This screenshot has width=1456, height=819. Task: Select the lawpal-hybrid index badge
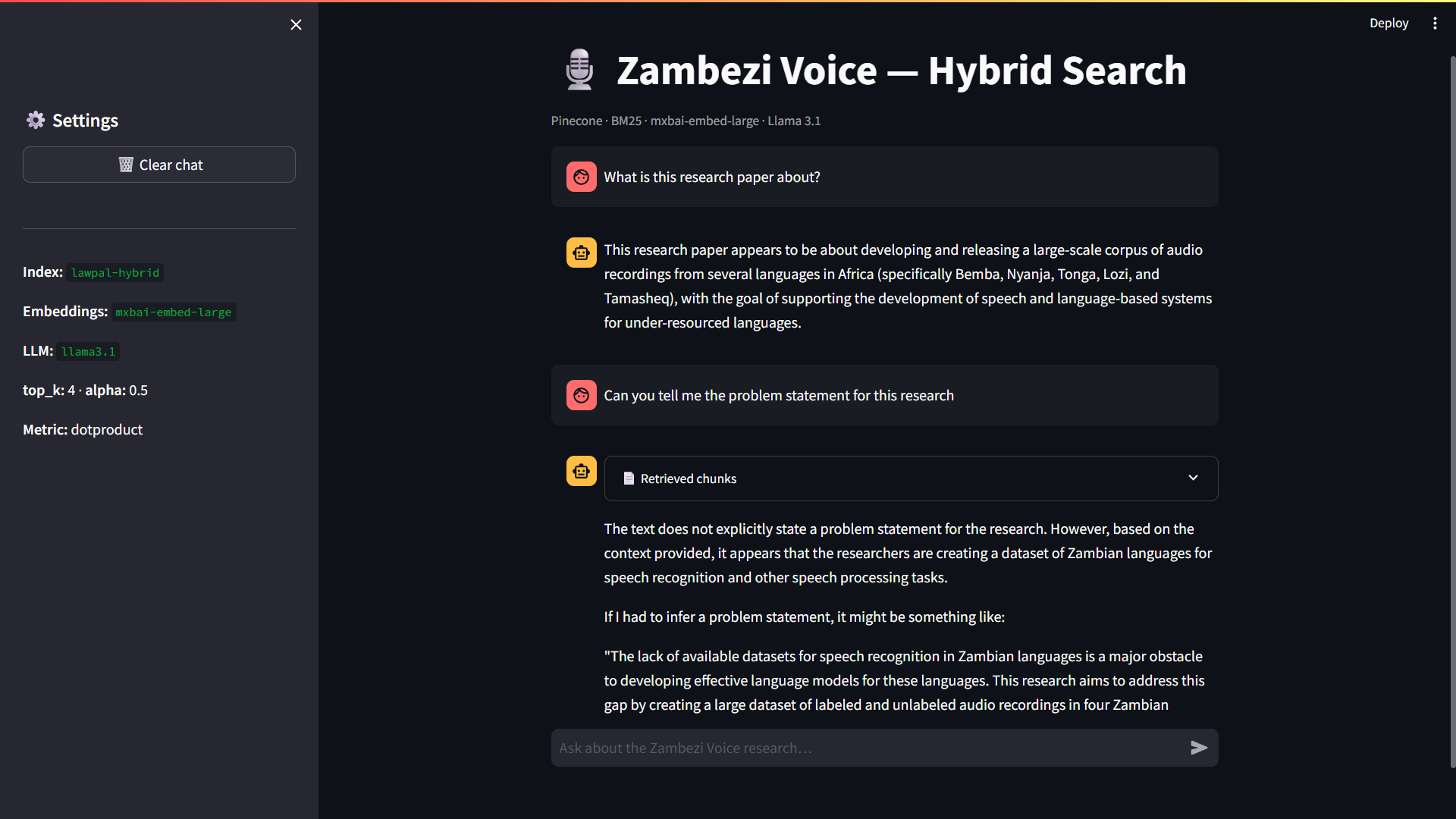coord(115,272)
